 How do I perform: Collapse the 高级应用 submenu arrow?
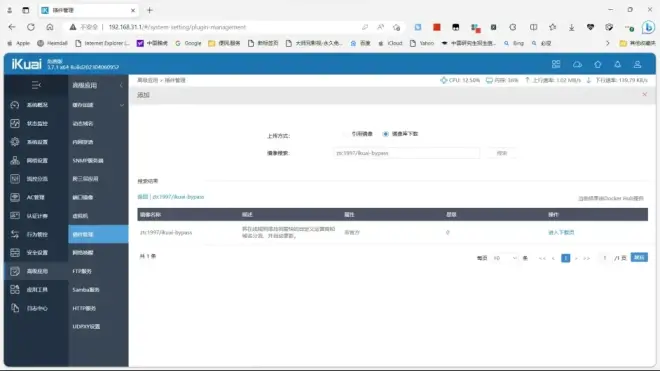[121, 85]
